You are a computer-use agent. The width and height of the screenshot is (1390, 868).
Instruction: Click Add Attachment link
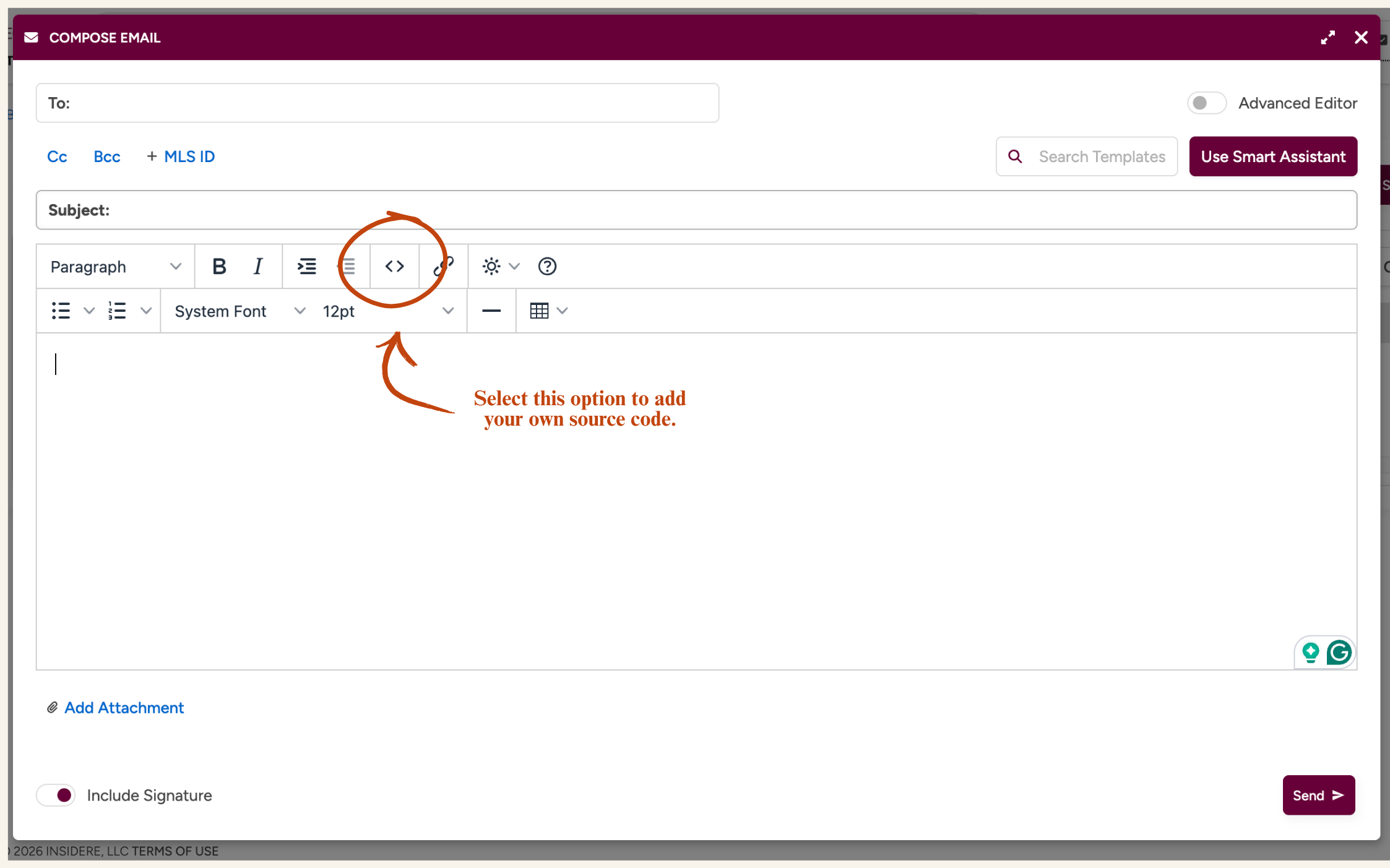[x=124, y=708]
